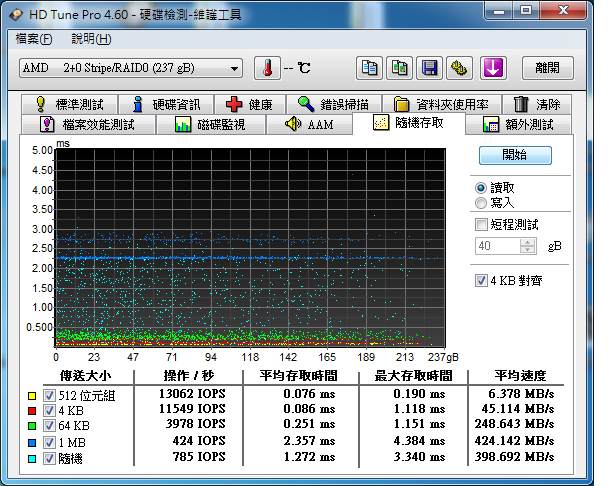Click the 4.384 ms max access time
The image size is (614, 486).
pyautogui.click(x=419, y=441)
